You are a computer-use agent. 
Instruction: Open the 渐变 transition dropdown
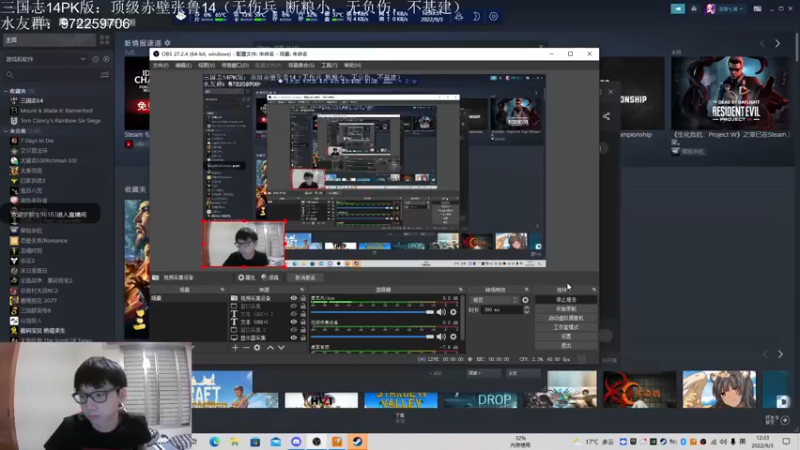[494, 300]
